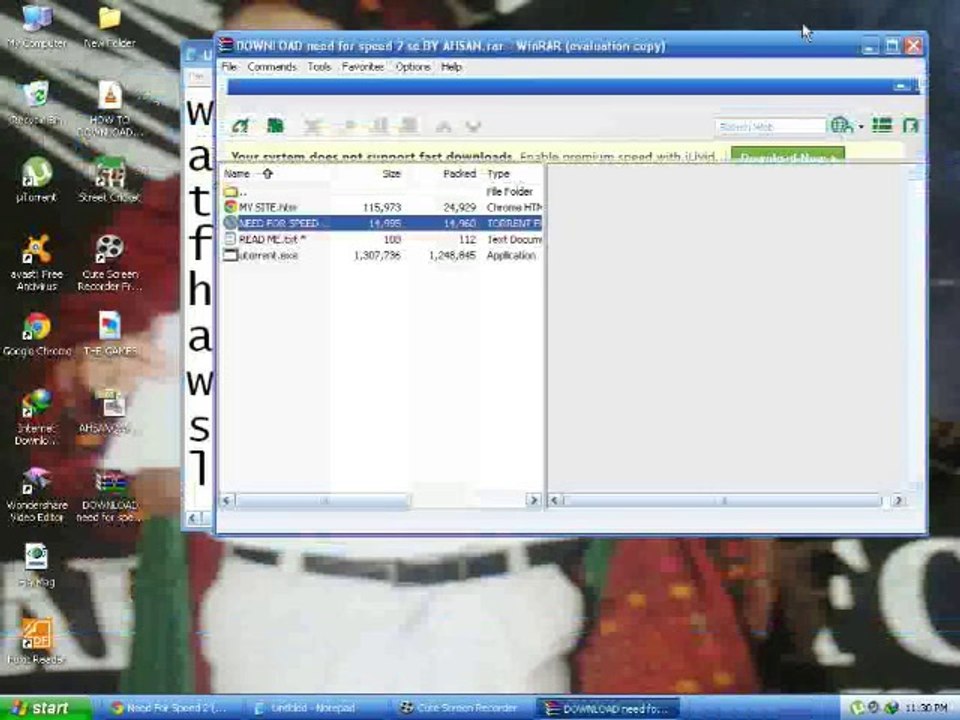
Task: Click the first green toolbar icon
Action: point(241,126)
